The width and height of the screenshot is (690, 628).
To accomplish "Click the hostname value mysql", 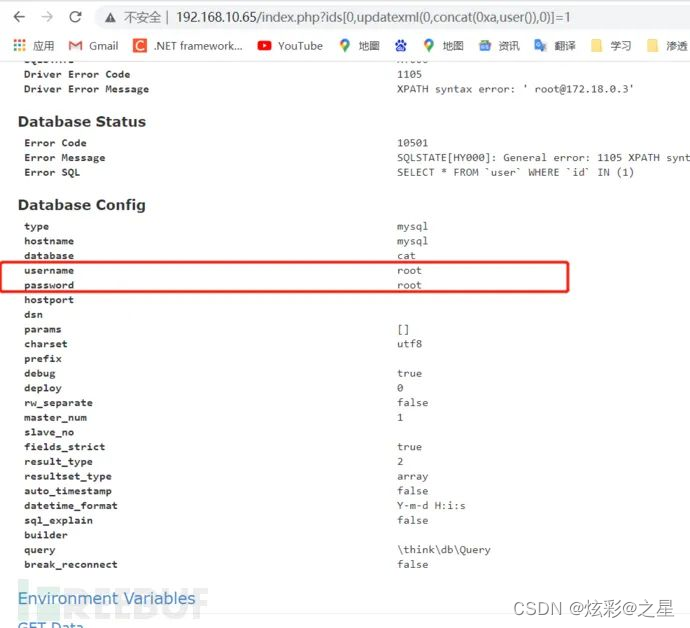I will [x=412, y=241].
